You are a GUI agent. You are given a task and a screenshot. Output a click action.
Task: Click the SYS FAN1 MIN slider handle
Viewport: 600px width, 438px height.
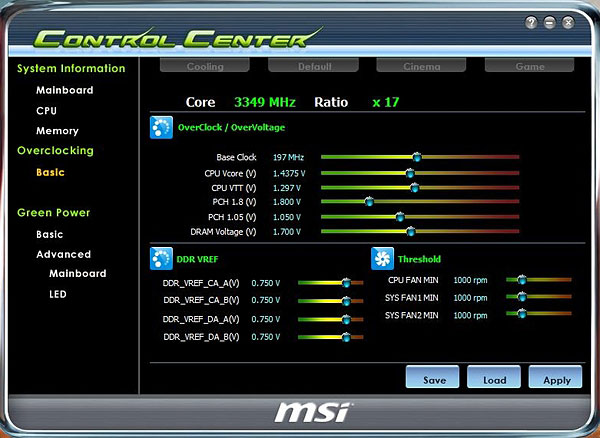(x=522, y=296)
